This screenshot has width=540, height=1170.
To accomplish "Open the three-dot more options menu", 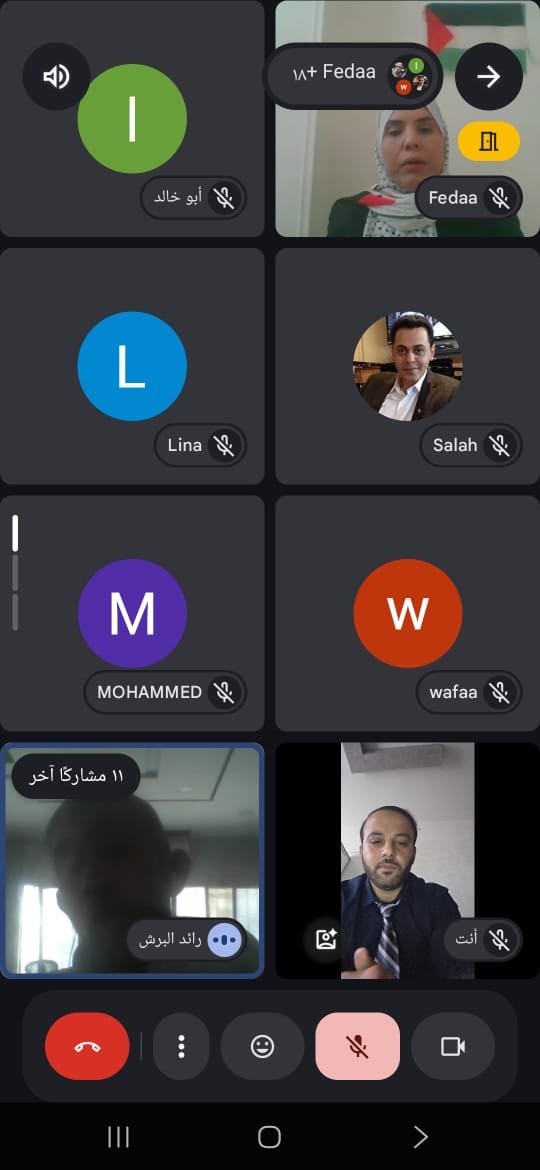I will [x=181, y=1046].
